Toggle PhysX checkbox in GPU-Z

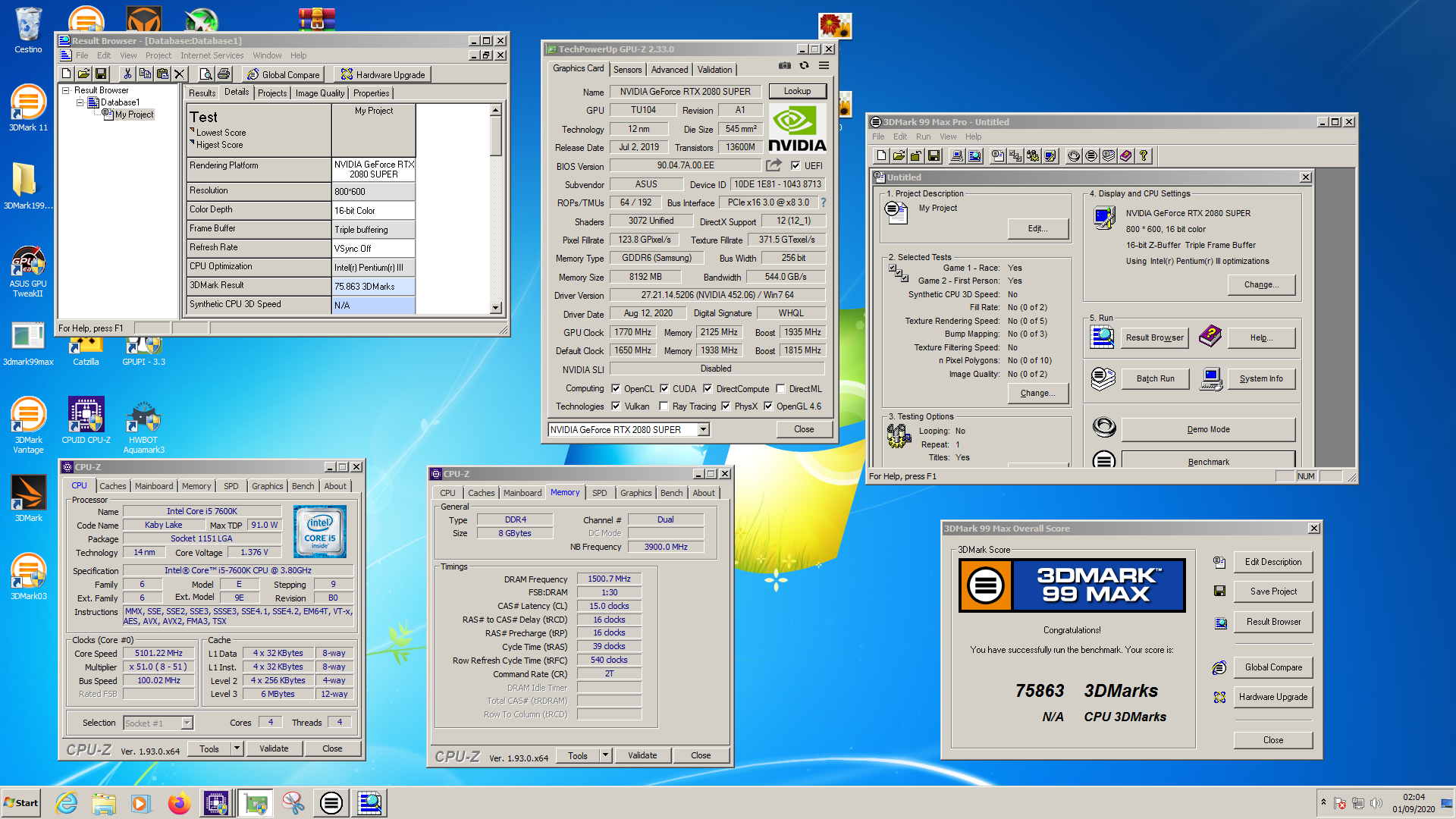[x=726, y=406]
